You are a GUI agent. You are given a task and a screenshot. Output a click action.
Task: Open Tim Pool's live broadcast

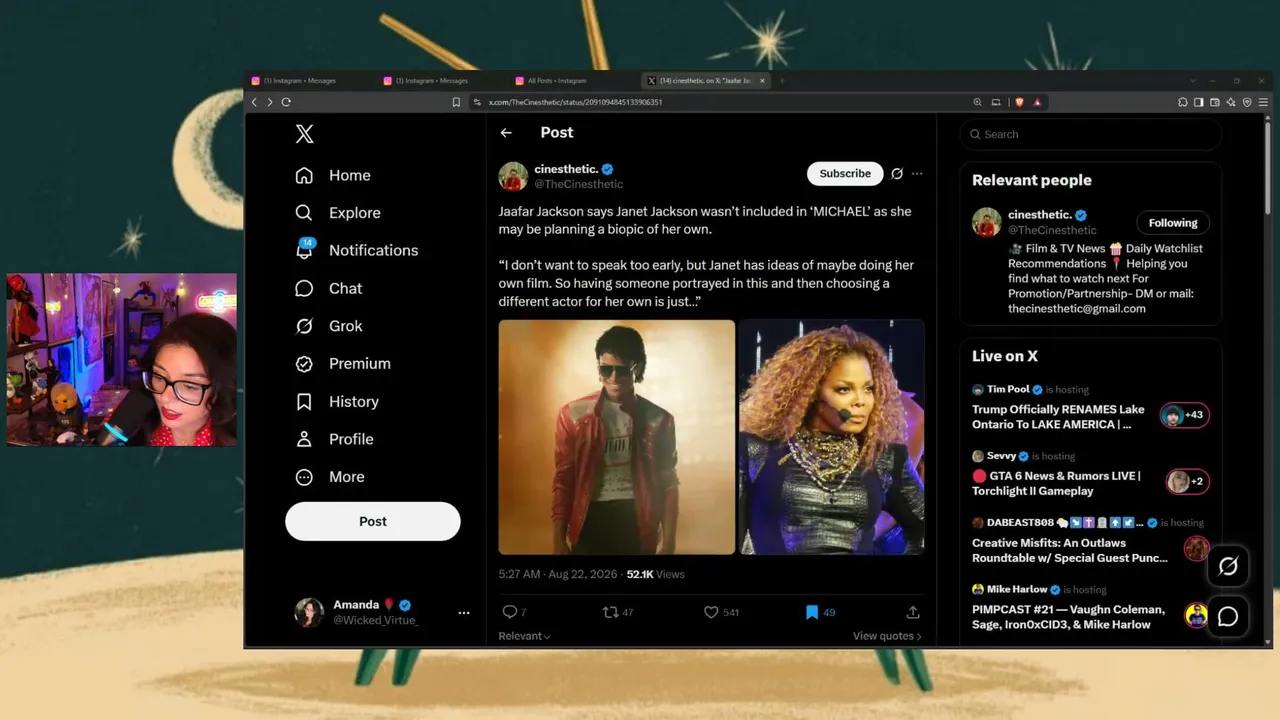(x=1090, y=409)
